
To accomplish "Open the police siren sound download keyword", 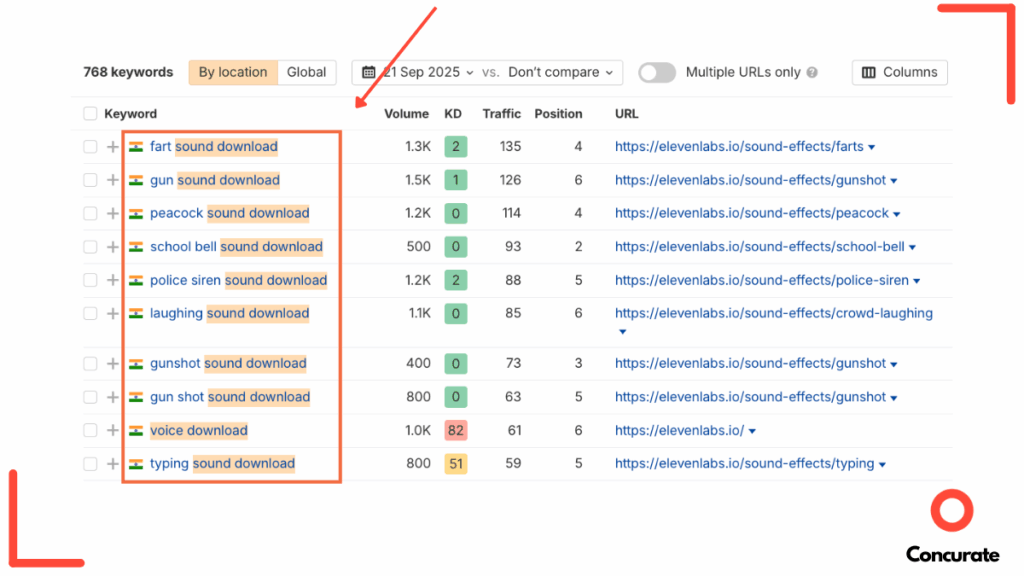I will 238,280.
